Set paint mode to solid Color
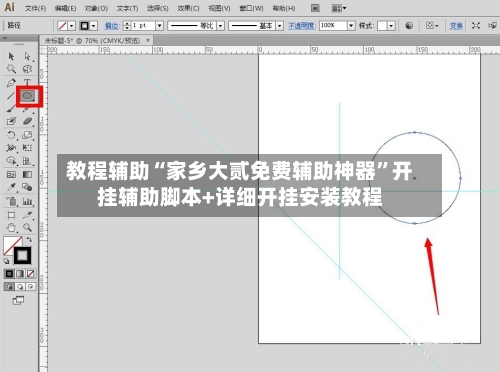This screenshot has width=500, height=372. tap(9, 274)
